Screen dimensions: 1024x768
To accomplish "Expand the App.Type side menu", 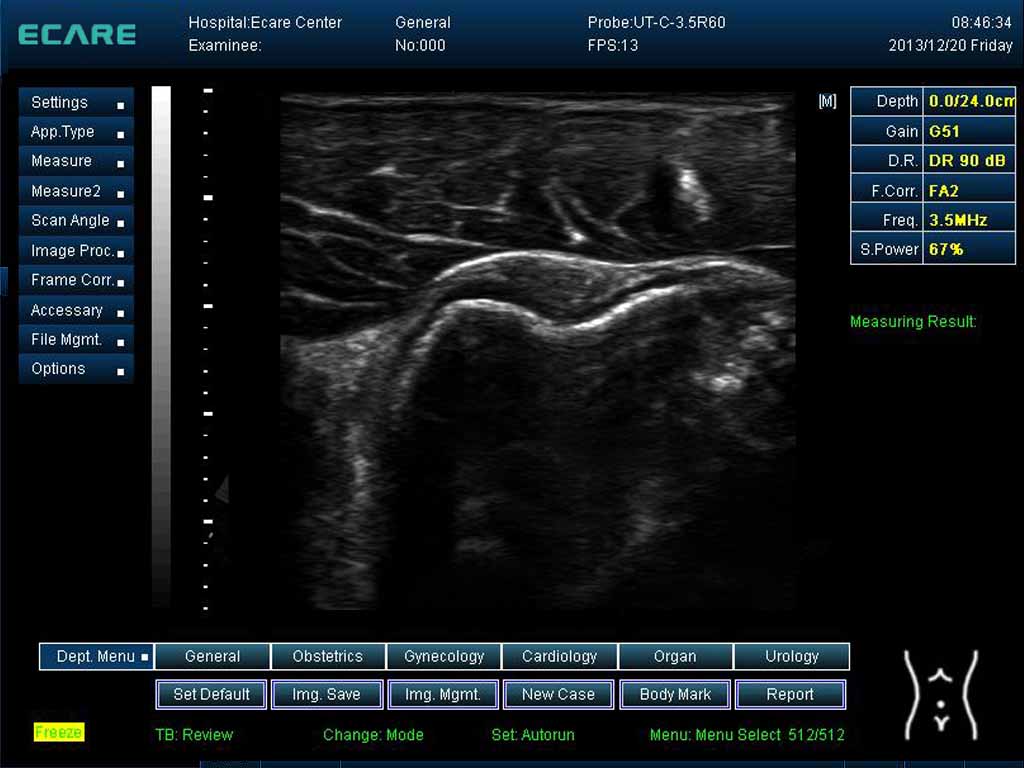I will pos(76,132).
